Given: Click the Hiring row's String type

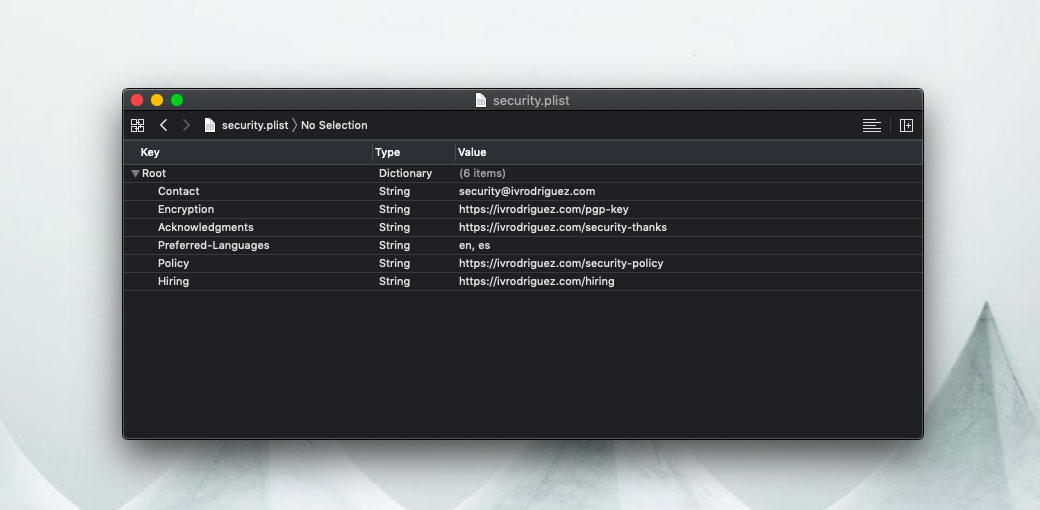Looking at the screenshot, I should tap(394, 281).
